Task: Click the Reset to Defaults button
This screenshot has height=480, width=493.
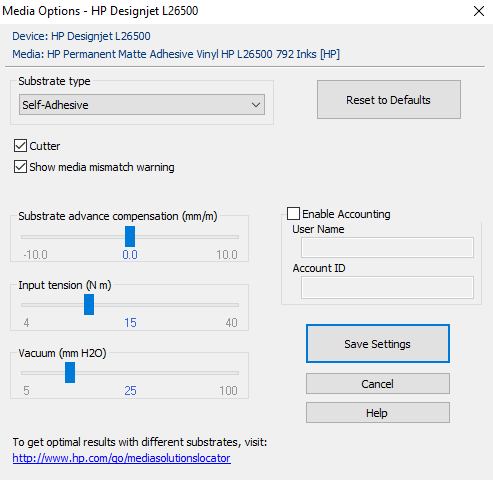Action: tap(389, 99)
